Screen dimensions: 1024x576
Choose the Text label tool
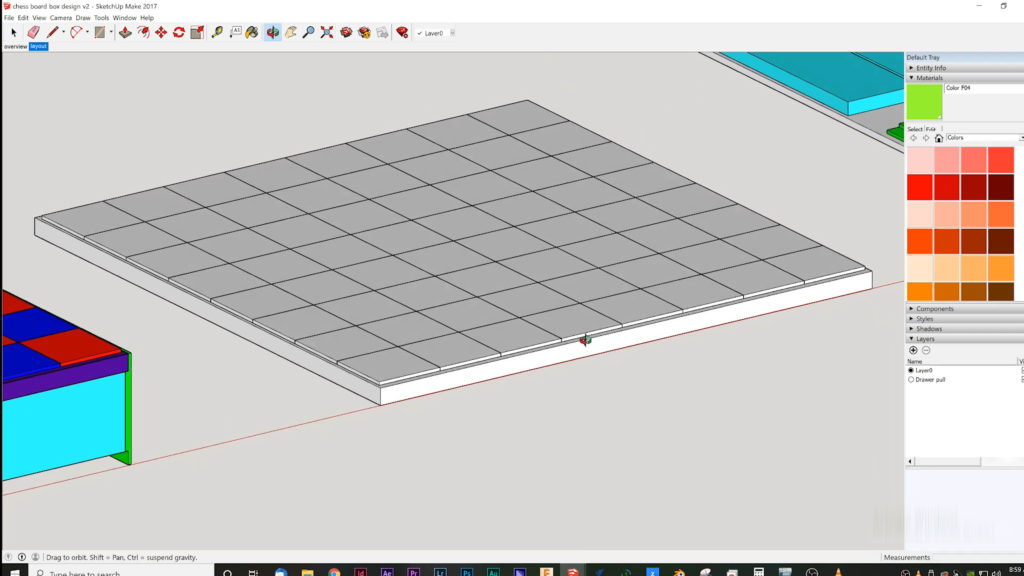pyautogui.click(x=235, y=33)
